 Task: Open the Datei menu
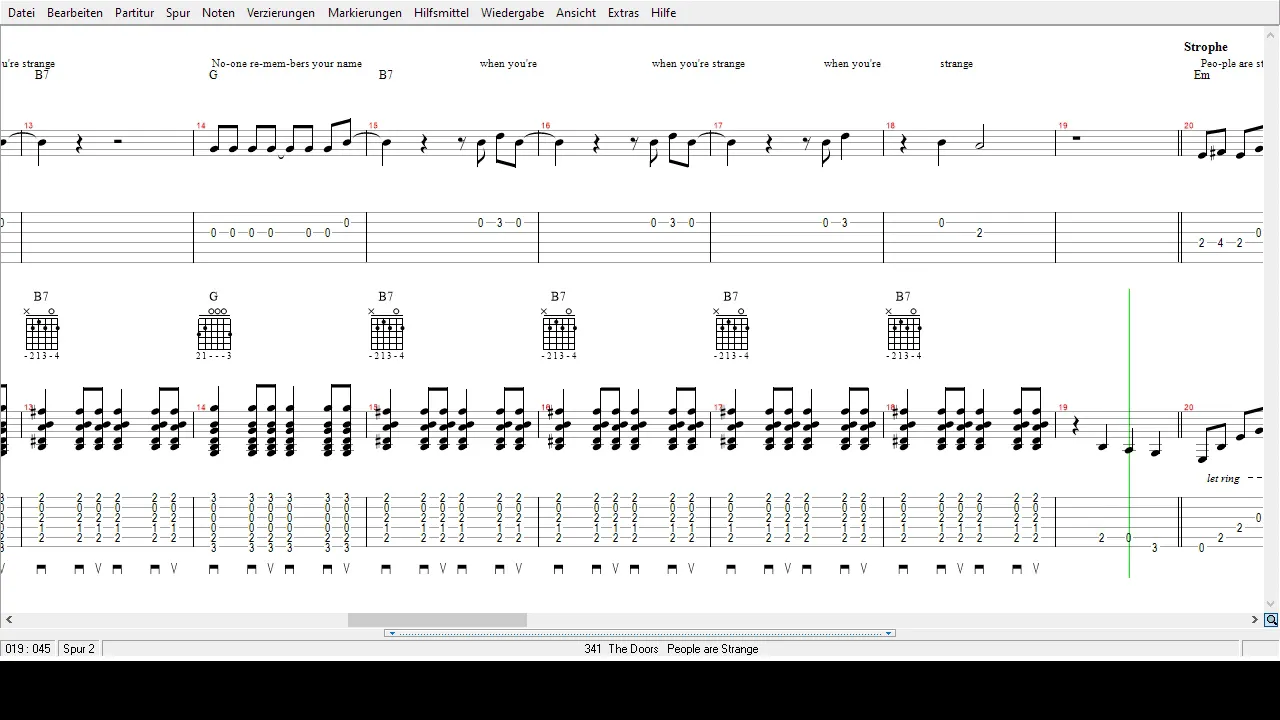coord(21,13)
